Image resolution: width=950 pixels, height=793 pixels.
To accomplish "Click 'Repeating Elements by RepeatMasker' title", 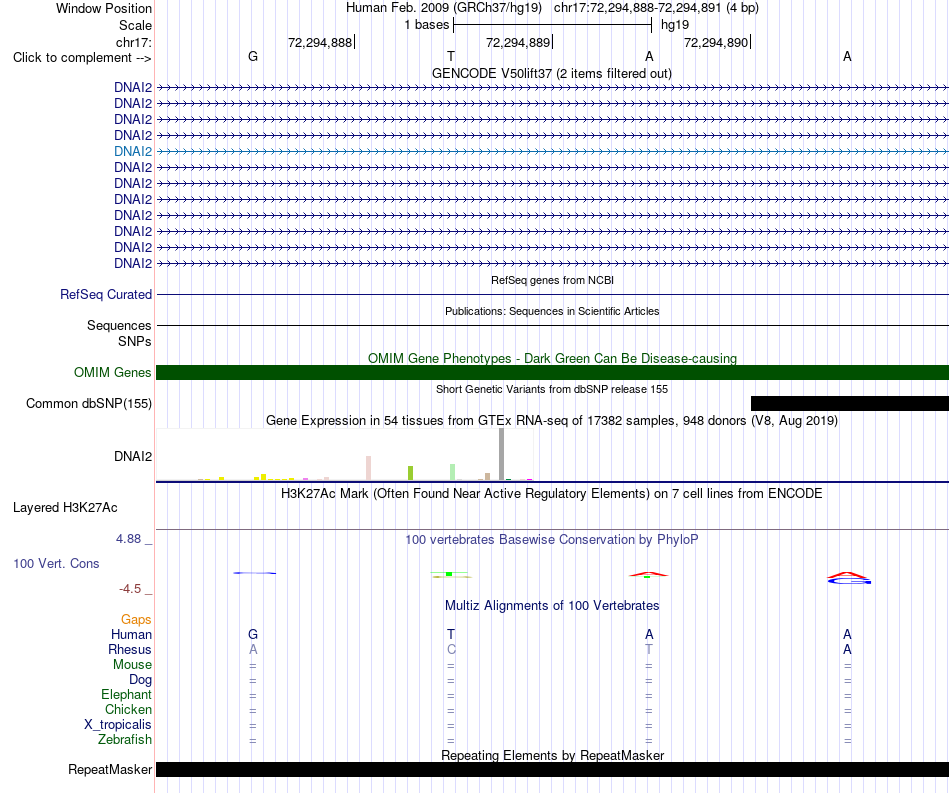I will pyautogui.click(x=552, y=755).
